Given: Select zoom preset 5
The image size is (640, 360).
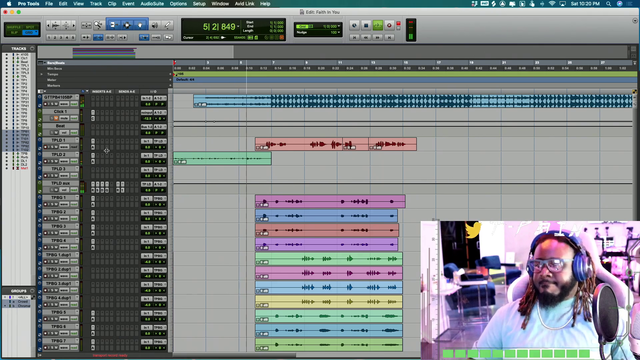Looking at the screenshot, I should [73, 37].
